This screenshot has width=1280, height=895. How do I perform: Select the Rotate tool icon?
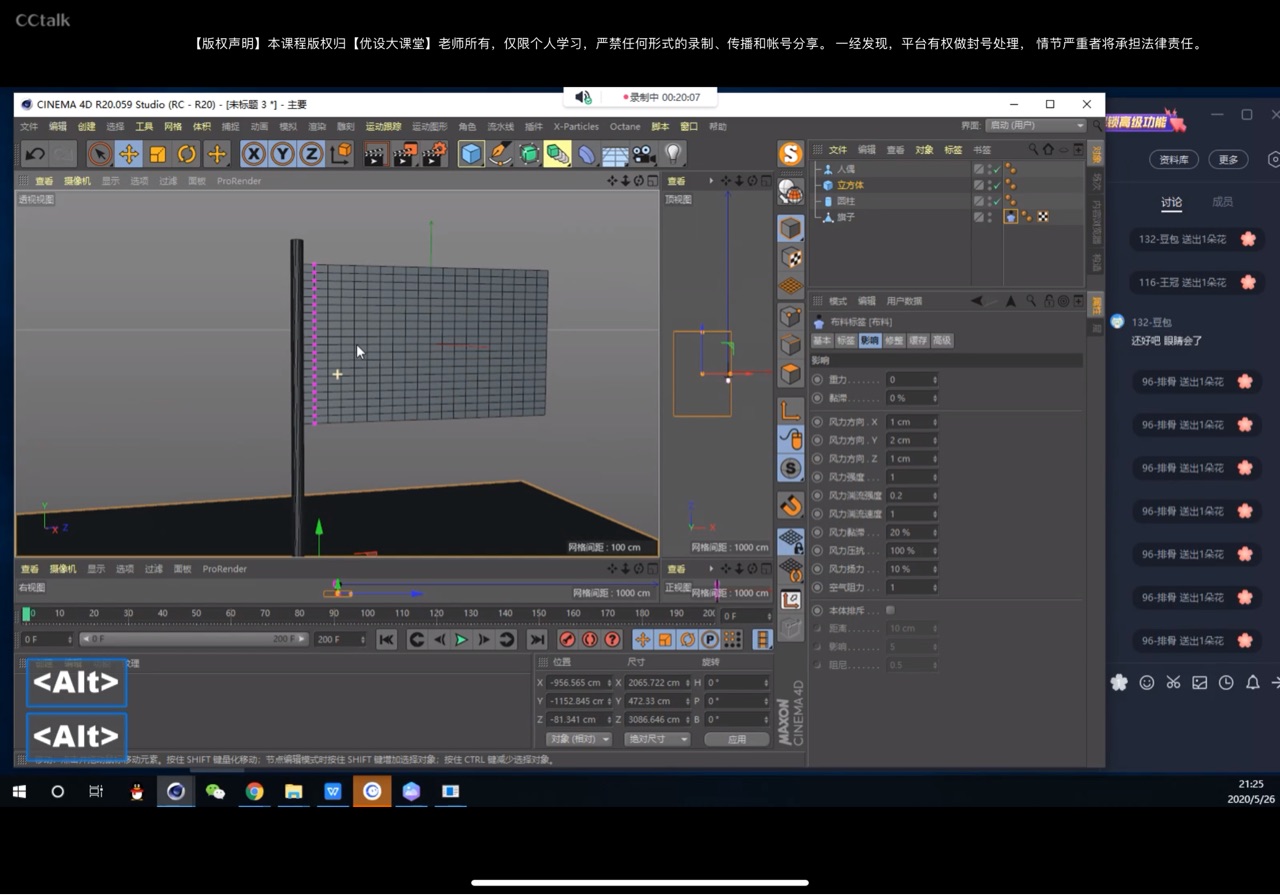point(187,154)
